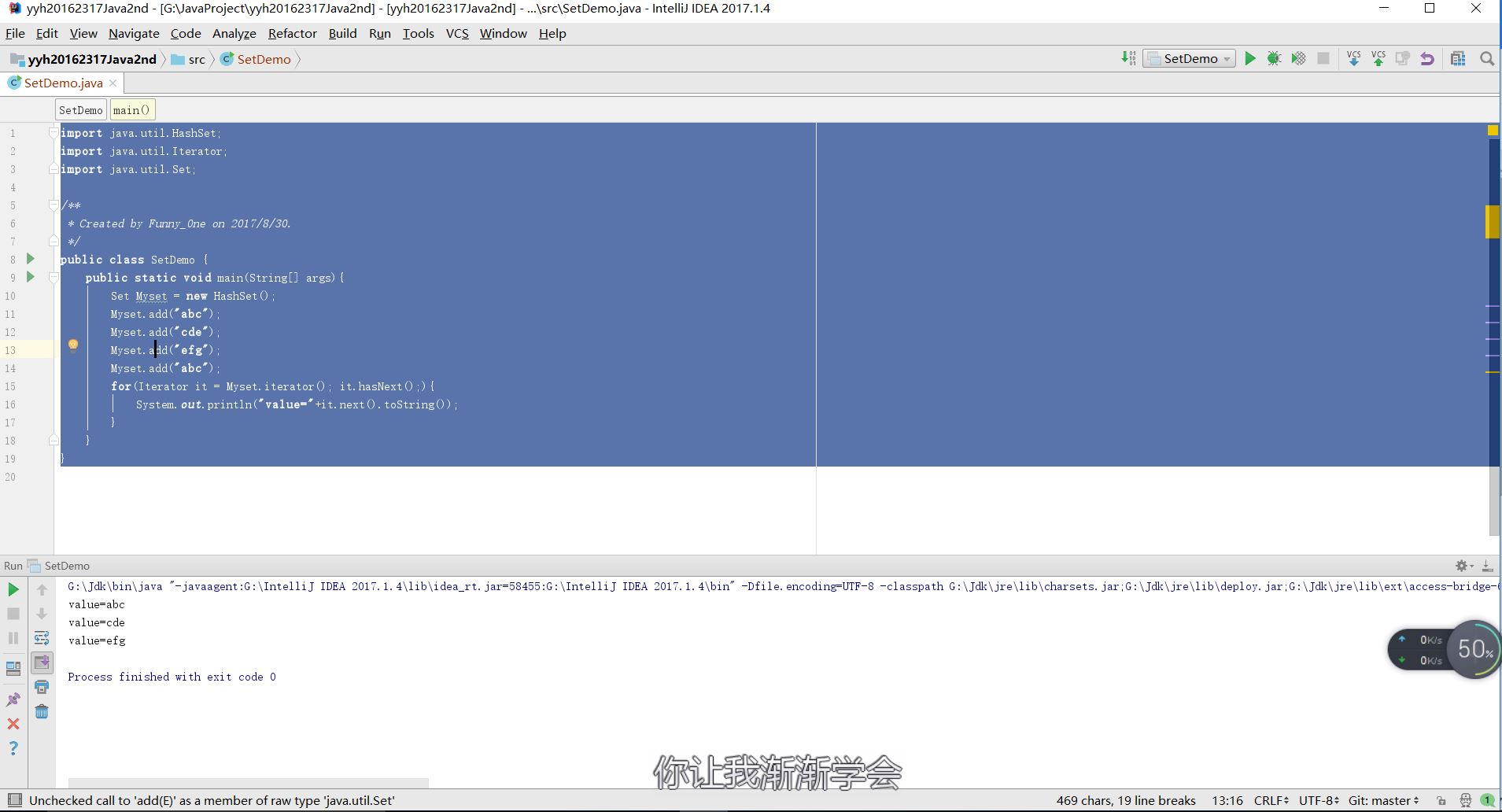
Task: Open the File menu
Action: click(x=15, y=33)
